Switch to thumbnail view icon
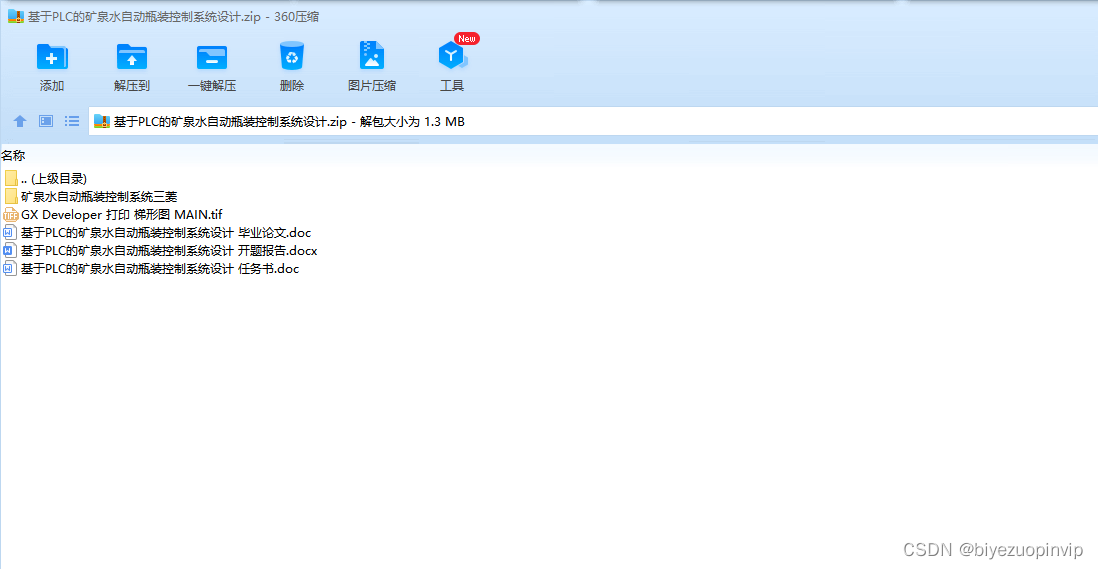The width and height of the screenshot is (1098, 569). (x=46, y=121)
